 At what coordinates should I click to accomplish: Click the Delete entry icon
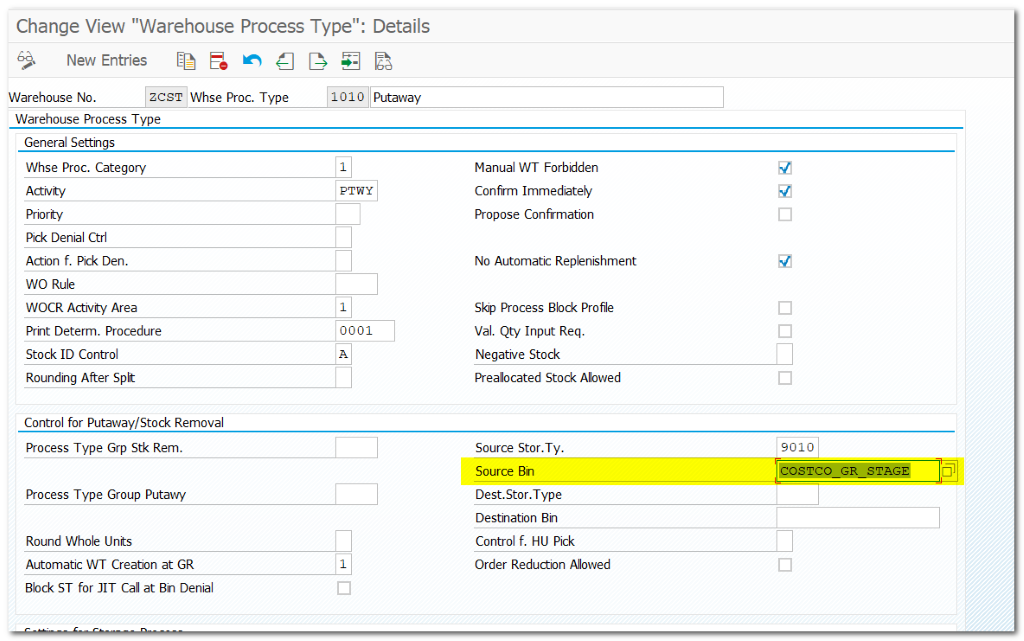[216, 60]
